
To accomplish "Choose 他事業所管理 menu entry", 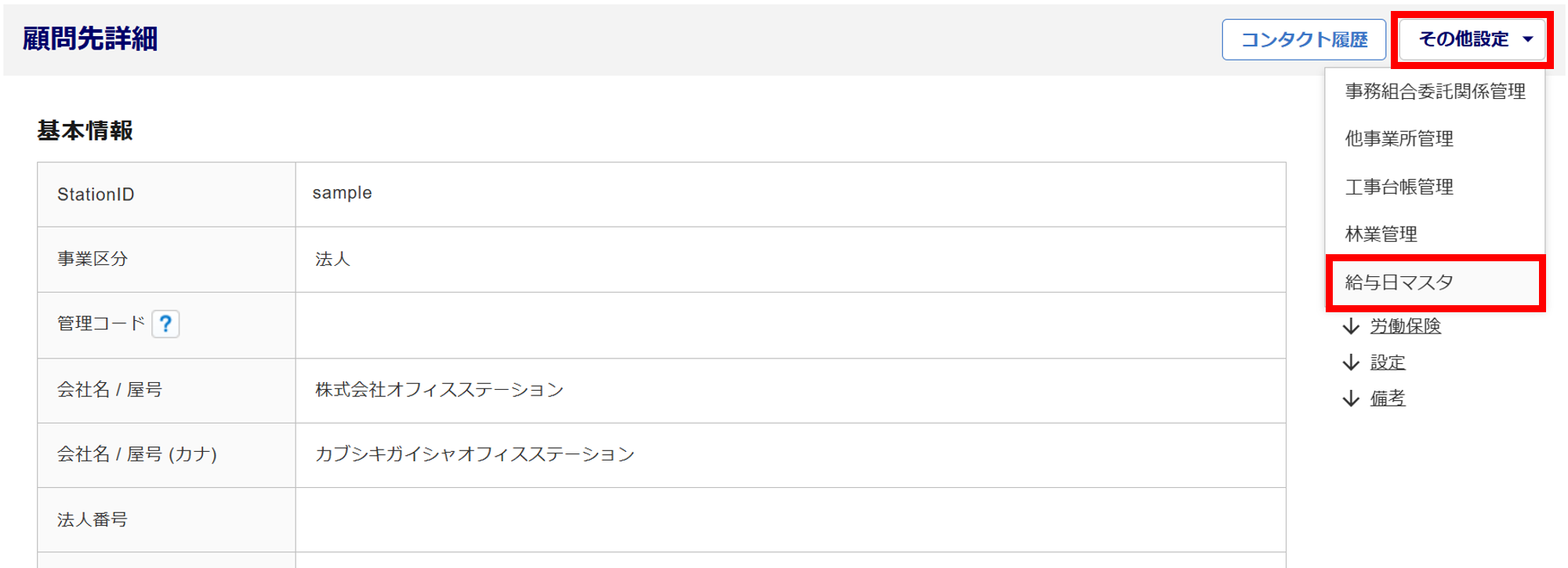I will 1399,139.
